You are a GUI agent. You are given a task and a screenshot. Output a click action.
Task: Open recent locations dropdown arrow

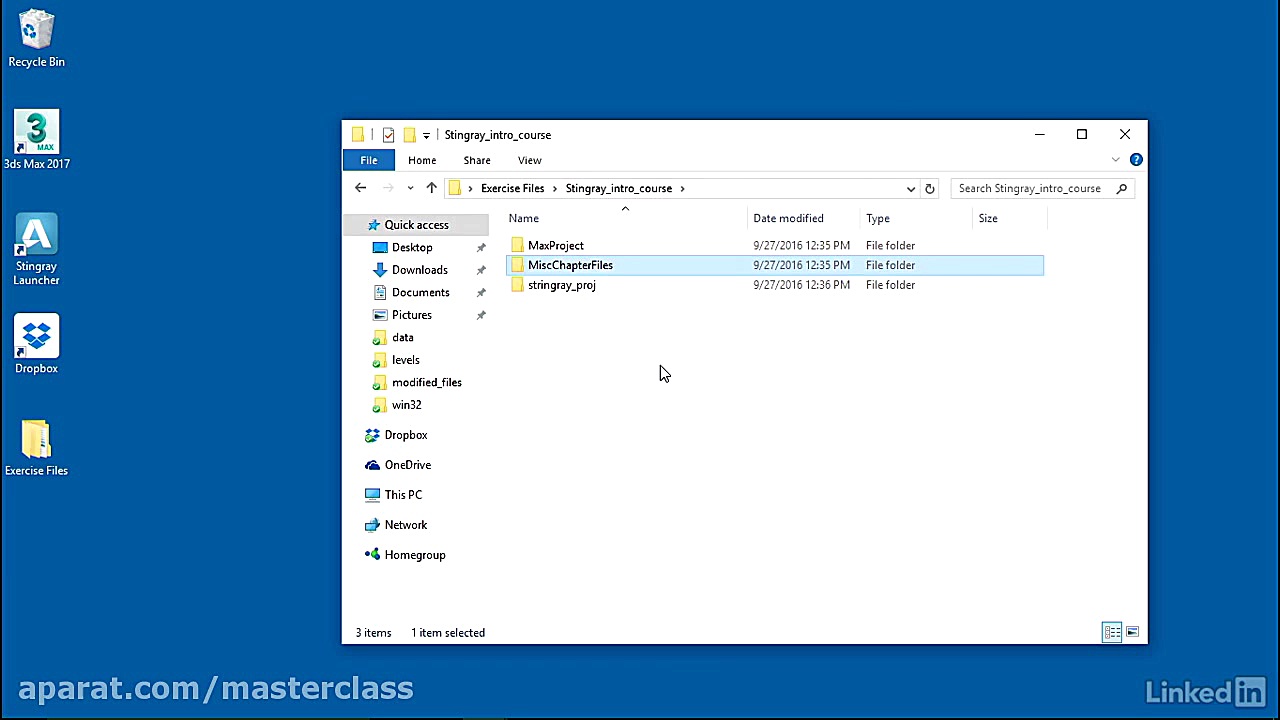tap(410, 188)
